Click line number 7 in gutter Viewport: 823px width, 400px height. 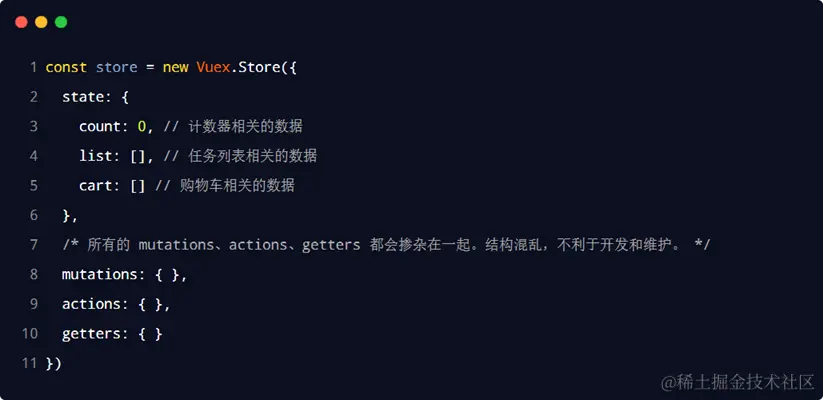[33, 245]
